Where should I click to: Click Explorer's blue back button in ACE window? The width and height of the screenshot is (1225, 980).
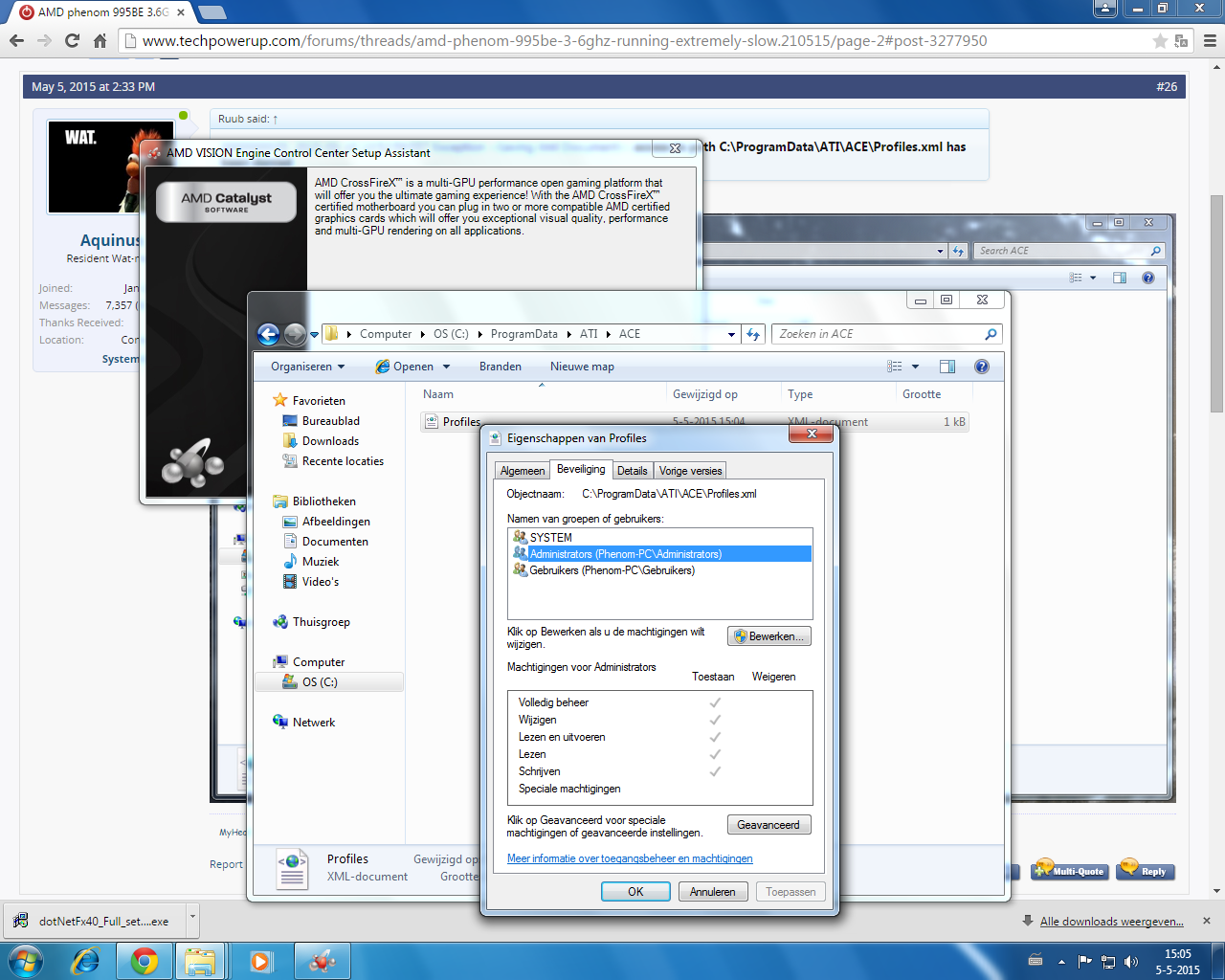pyautogui.click(x=269, y=334)
